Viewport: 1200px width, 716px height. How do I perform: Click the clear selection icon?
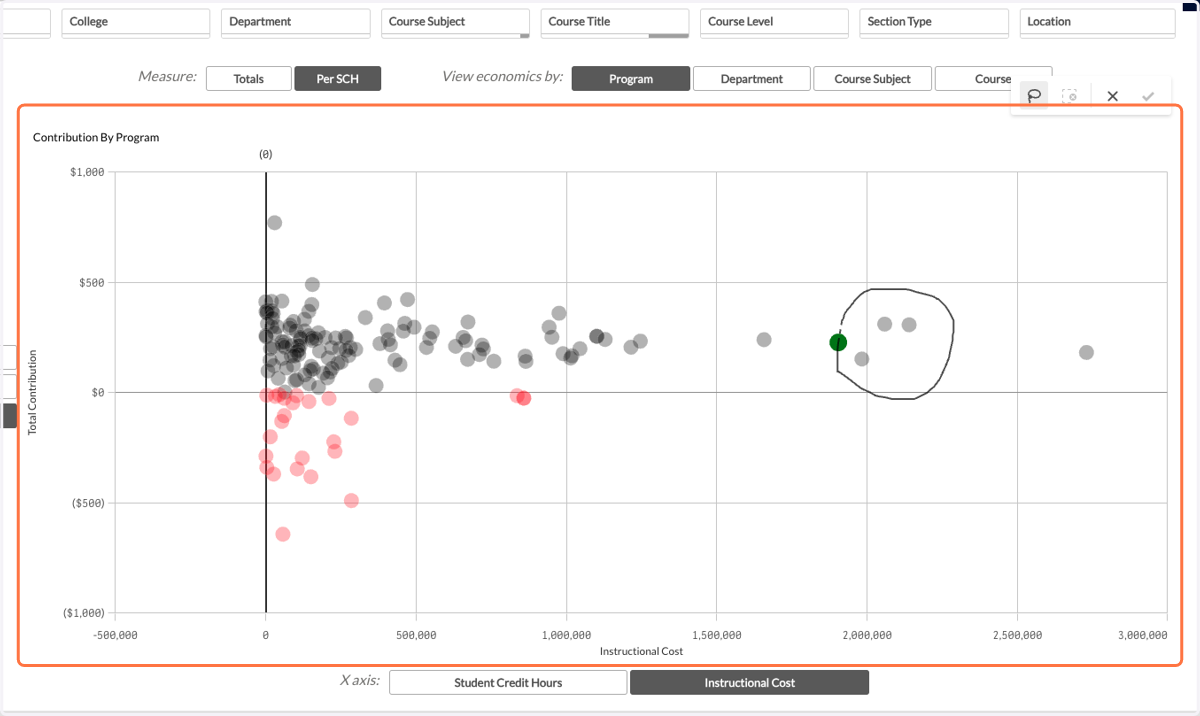point(1070,96)
